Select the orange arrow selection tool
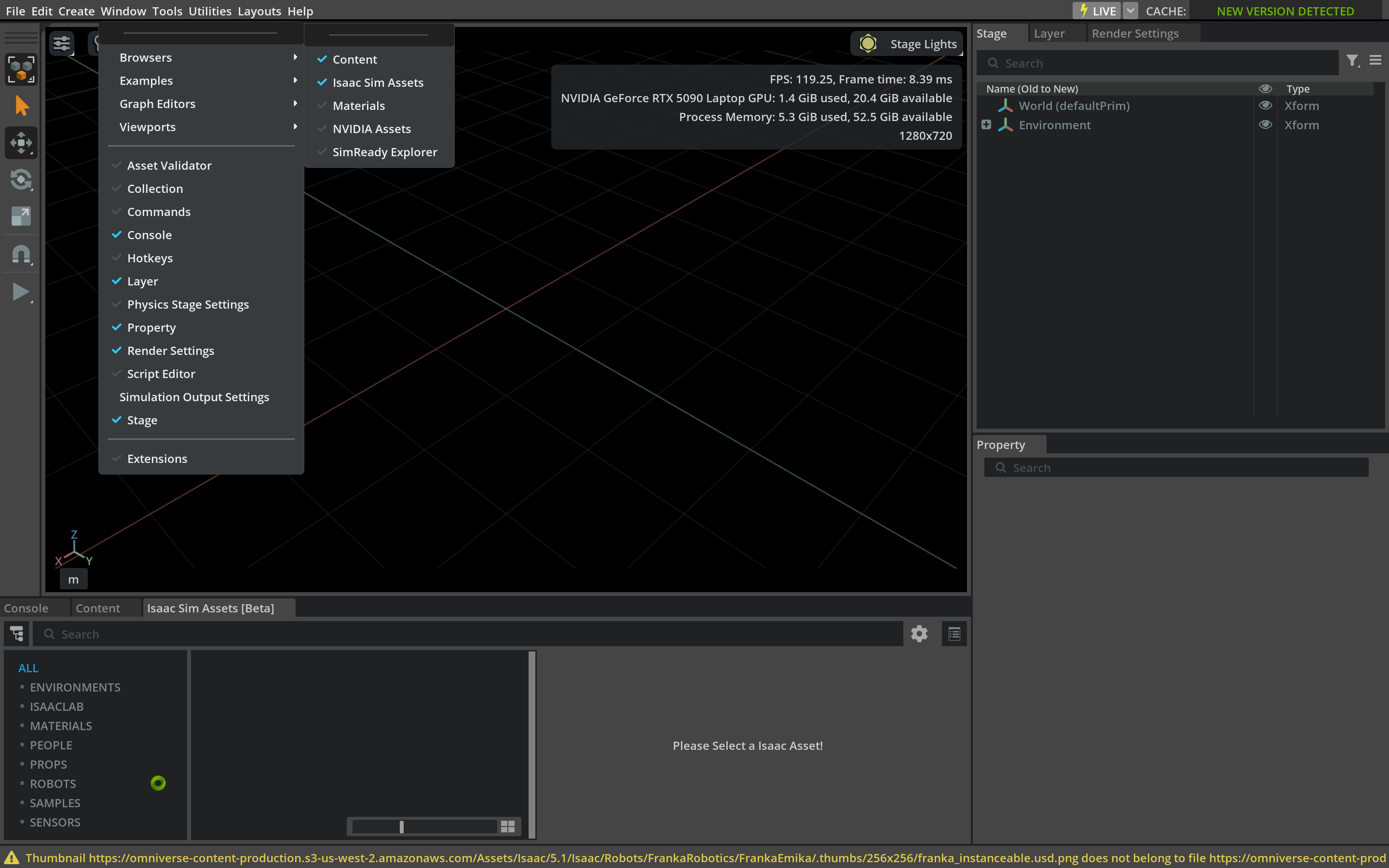Viewport: 1389px width, 868px height. [x=21, y=106]
